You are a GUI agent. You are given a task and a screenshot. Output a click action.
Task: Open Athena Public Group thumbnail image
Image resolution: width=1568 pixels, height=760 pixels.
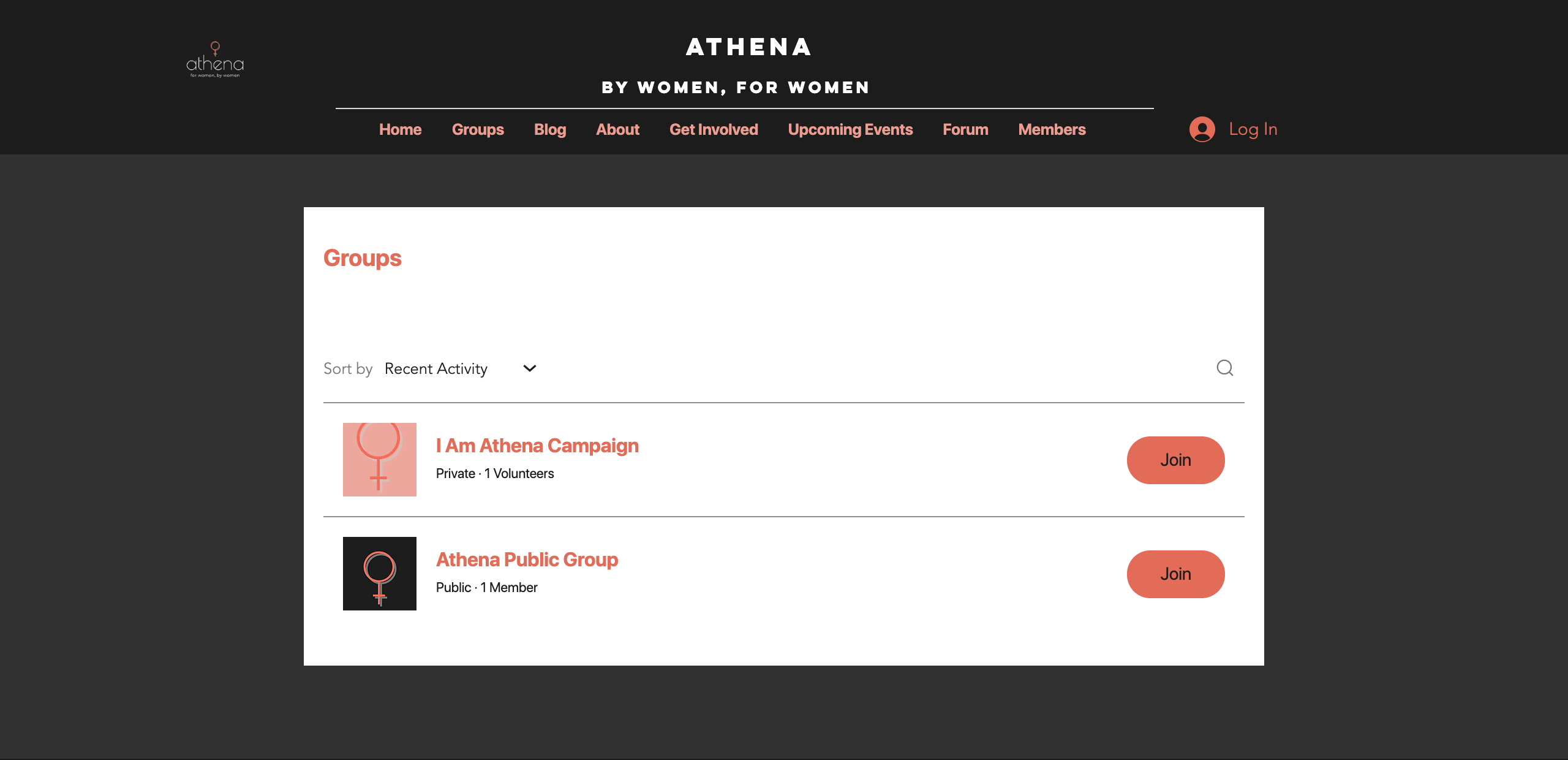tap(379, 574)
